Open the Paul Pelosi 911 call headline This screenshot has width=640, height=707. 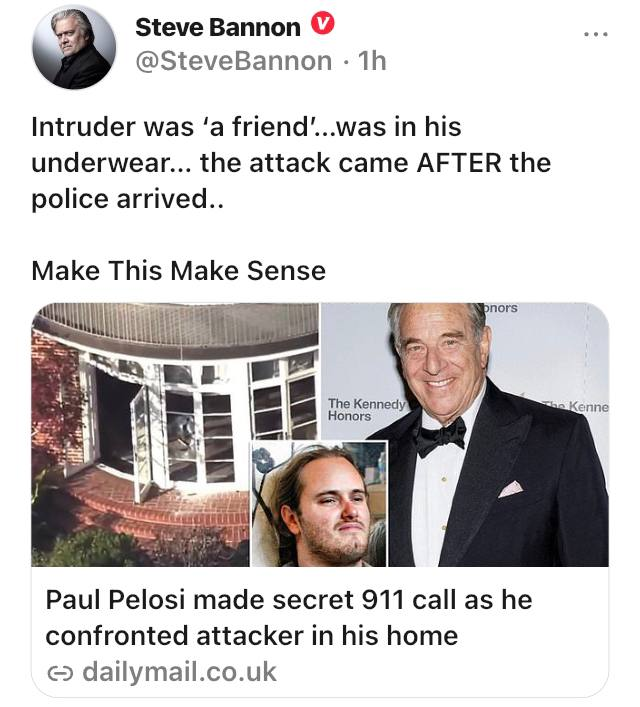click(x=289, y=600)
